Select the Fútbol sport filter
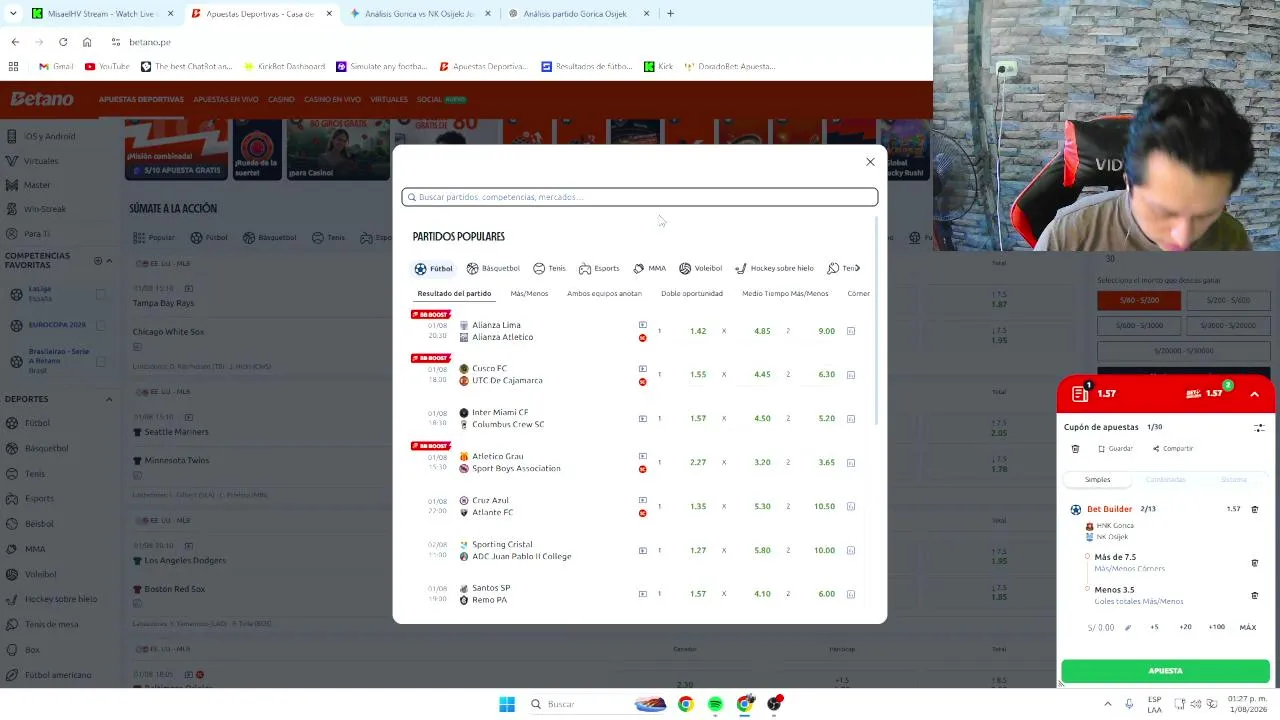 [x=434, y=268]
